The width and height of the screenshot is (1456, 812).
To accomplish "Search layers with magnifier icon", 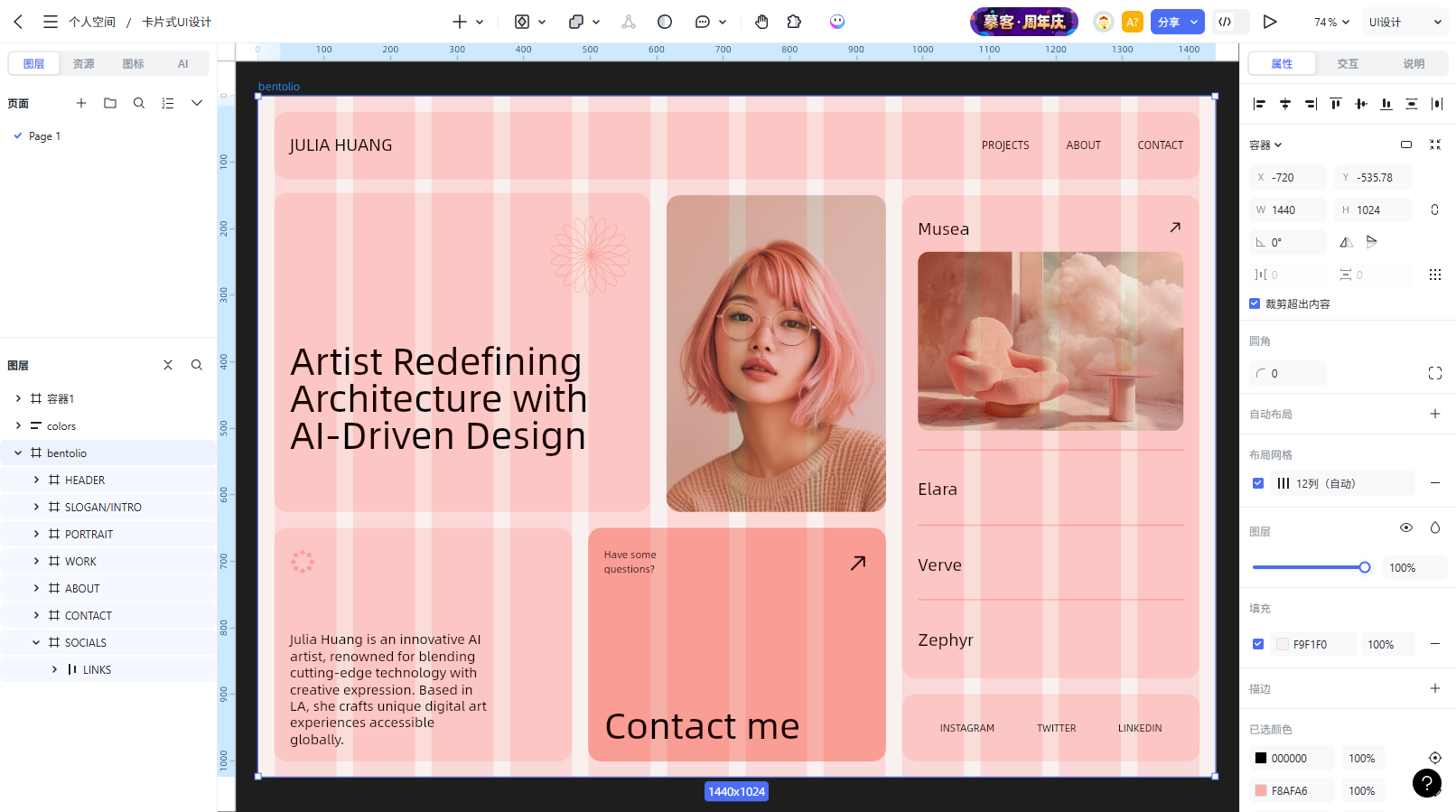I will click(x=197, y=365).
